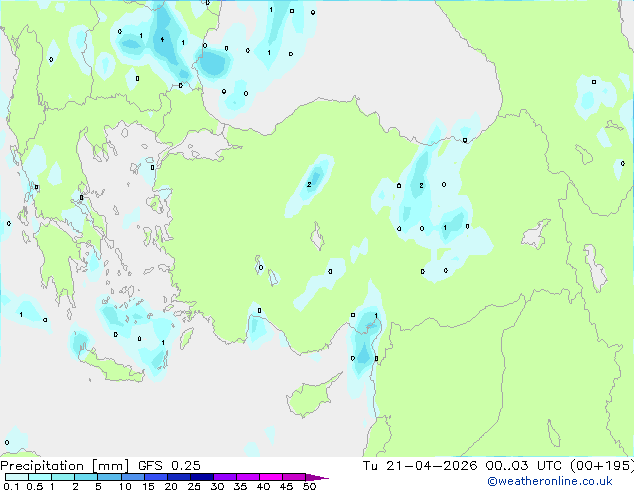Click the above-50 arrow tip of the legend
Screen dimensions: 634x490
coord(317,477)
